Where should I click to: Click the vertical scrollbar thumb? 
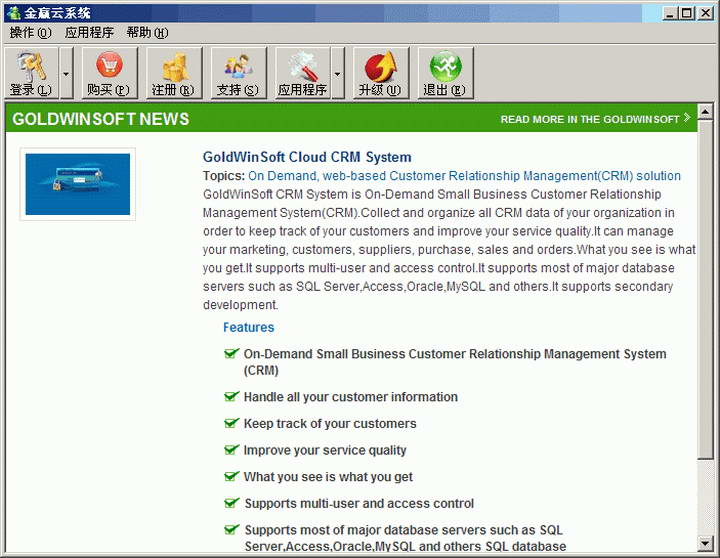[705, 289]
